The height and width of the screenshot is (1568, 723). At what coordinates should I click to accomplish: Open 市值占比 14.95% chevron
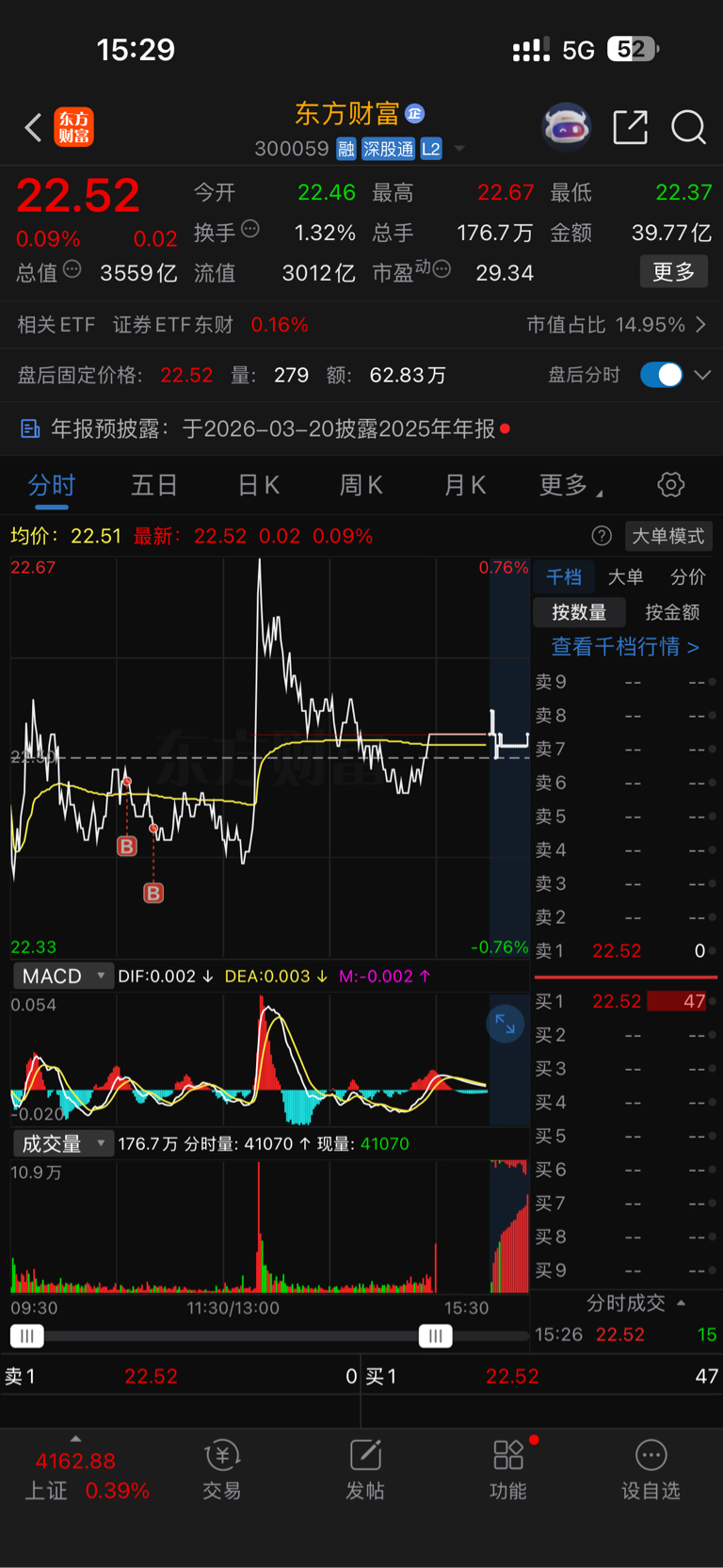(700, 325)
